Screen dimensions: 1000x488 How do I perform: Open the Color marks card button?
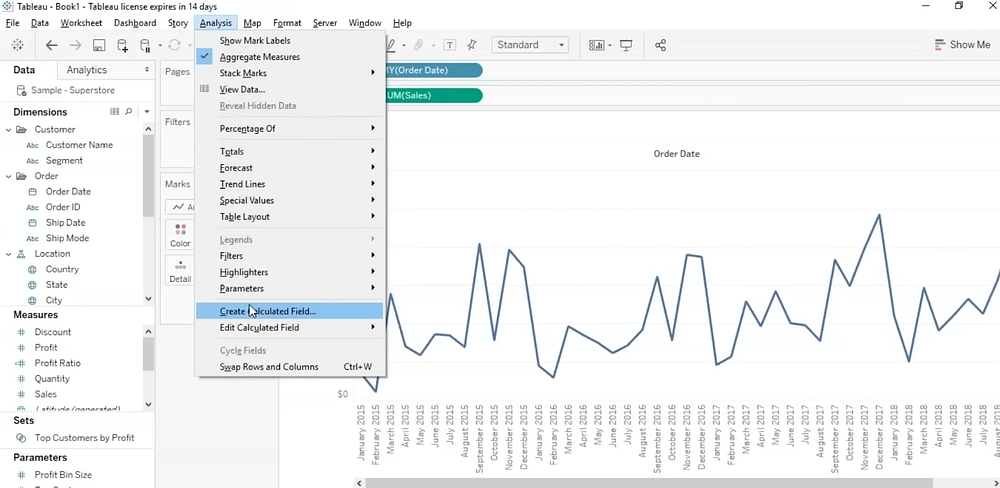point(180,235)
